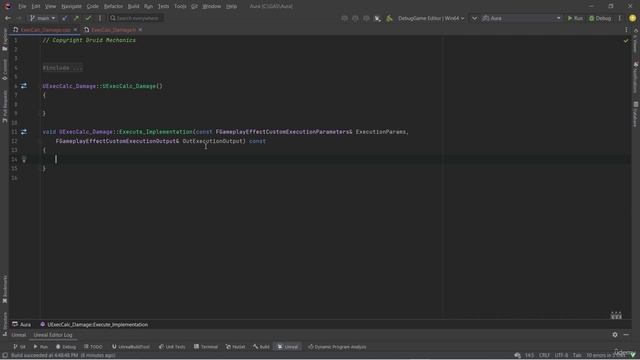Open the Tests menu

tap(163, 6)
